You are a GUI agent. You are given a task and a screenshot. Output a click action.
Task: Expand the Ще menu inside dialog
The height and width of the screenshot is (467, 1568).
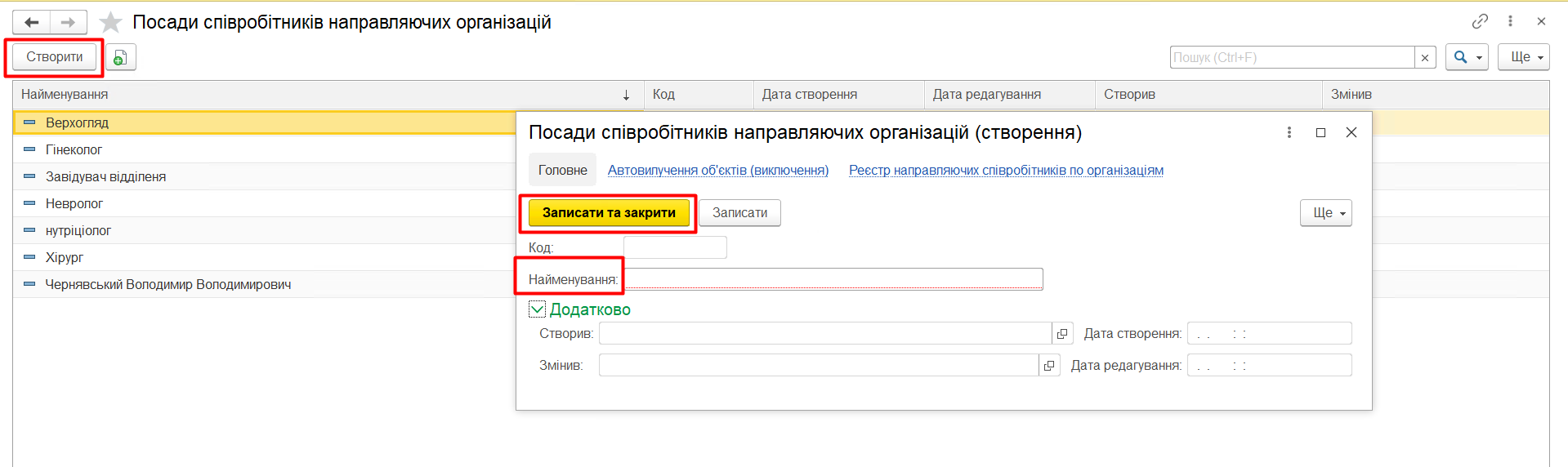click(x=1325, y=213)
